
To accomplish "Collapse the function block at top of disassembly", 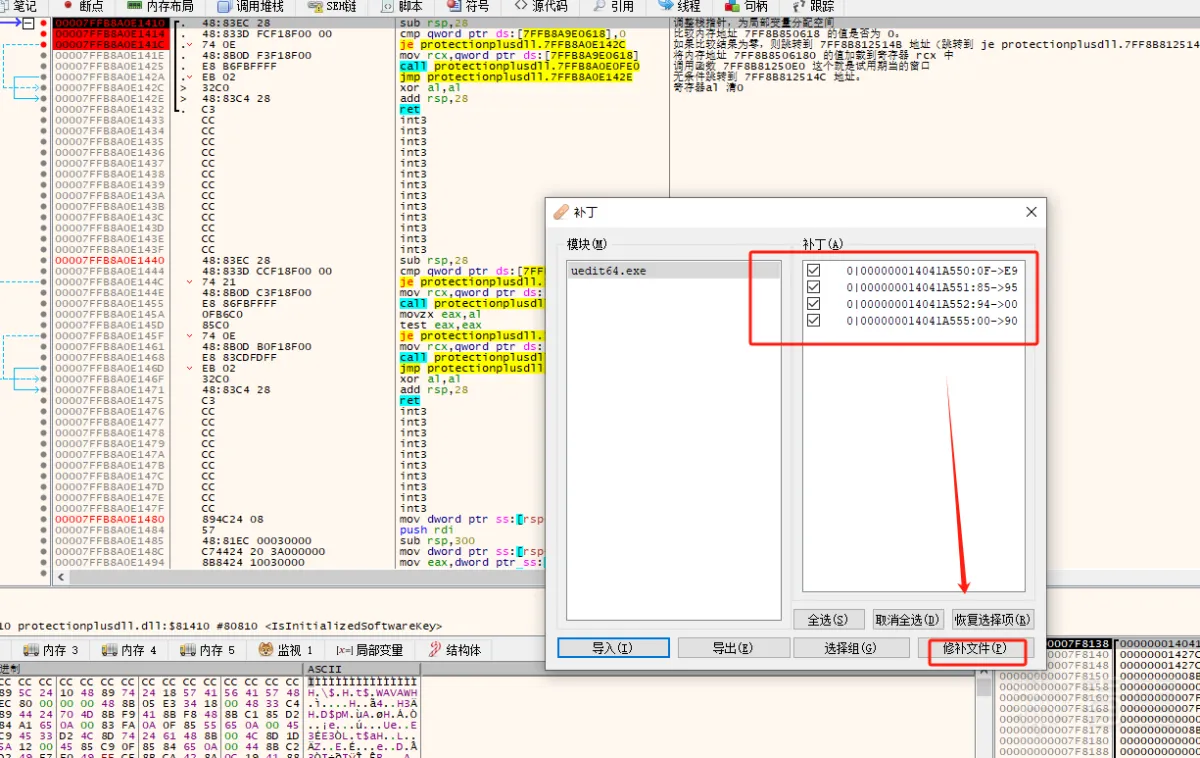I will click(28, 23).
